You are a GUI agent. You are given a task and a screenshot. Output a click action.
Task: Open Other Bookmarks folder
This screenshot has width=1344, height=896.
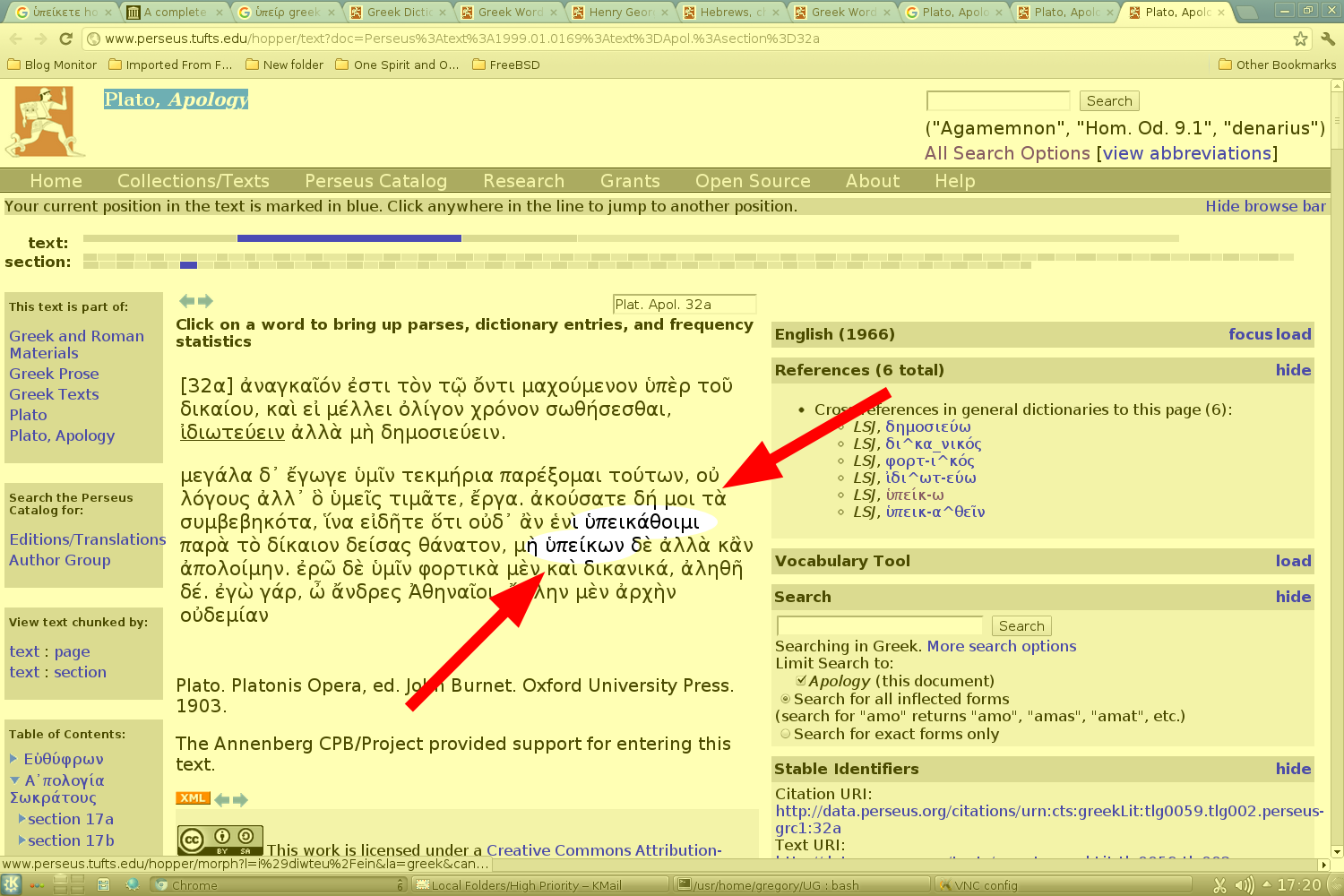[x=1278, y=65]
